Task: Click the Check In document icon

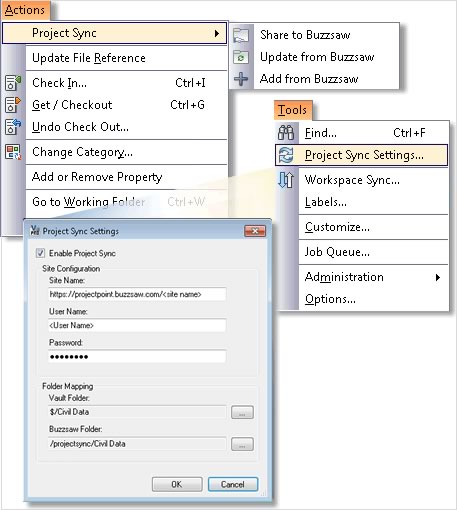Action: click(x=13, y=83)
